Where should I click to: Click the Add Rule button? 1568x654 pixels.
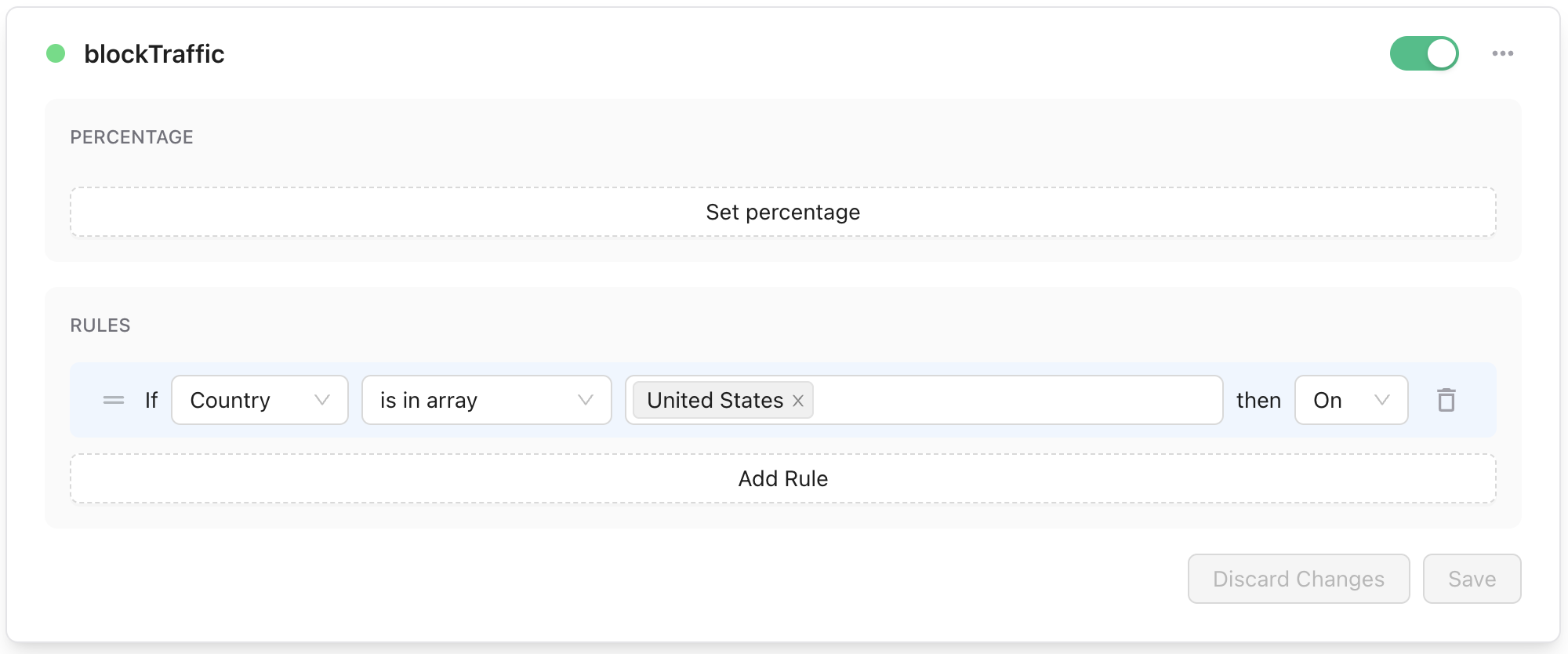(782, 478)
